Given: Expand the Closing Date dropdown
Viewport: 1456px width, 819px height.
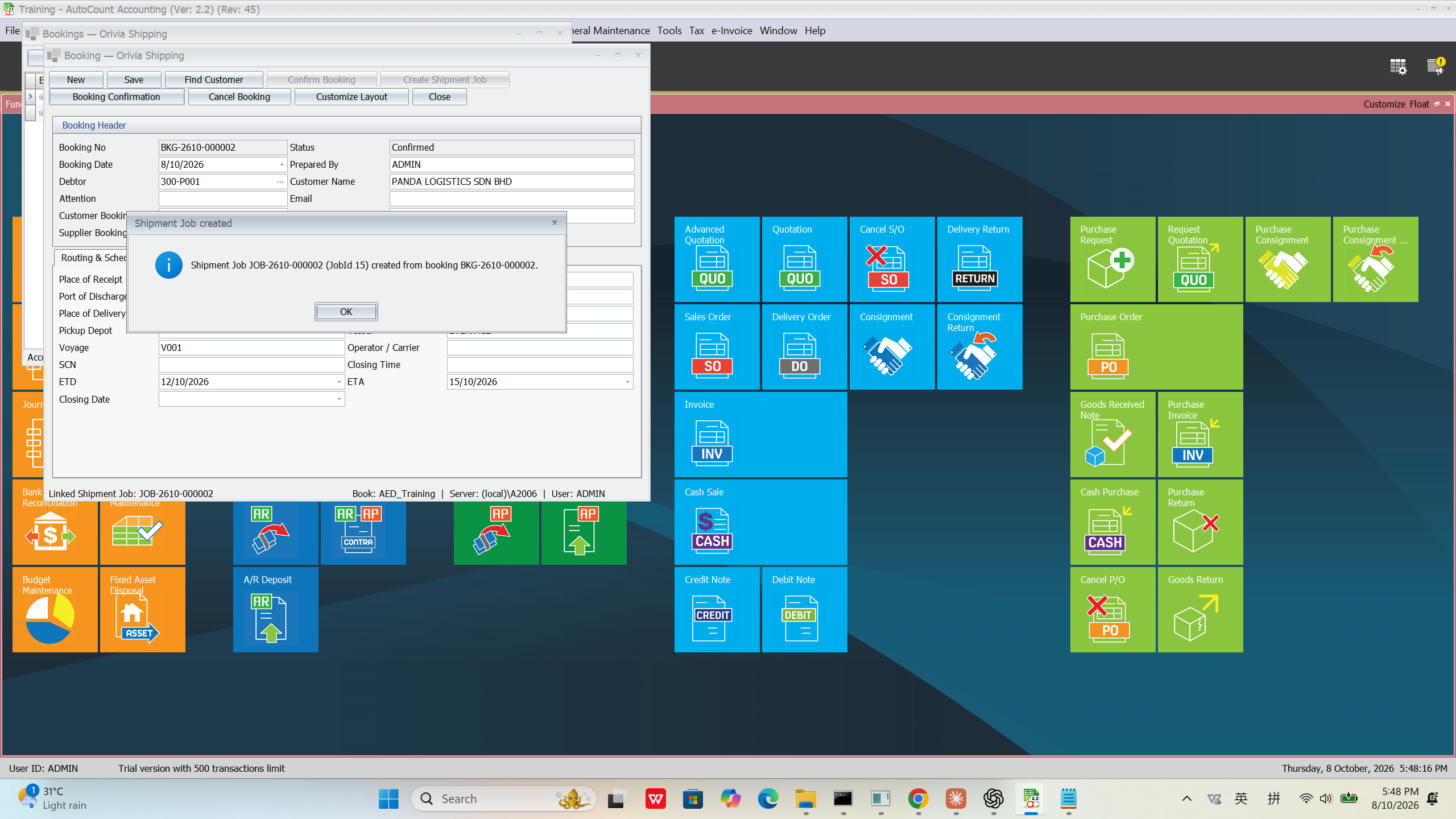Looking at the screenshot, I should click(339, 399).
